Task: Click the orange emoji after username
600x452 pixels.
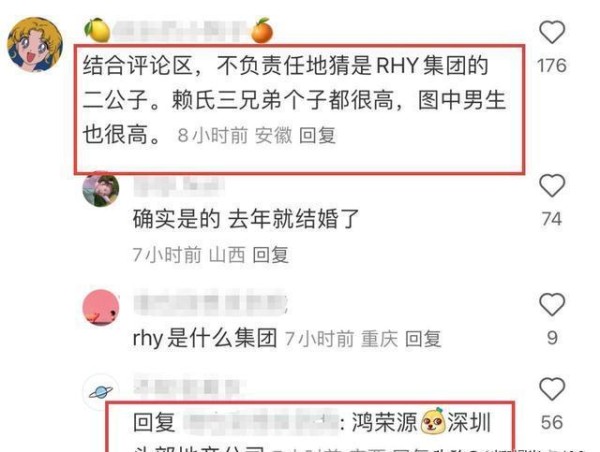Action: pyautogui.click(x=262, y=30)
